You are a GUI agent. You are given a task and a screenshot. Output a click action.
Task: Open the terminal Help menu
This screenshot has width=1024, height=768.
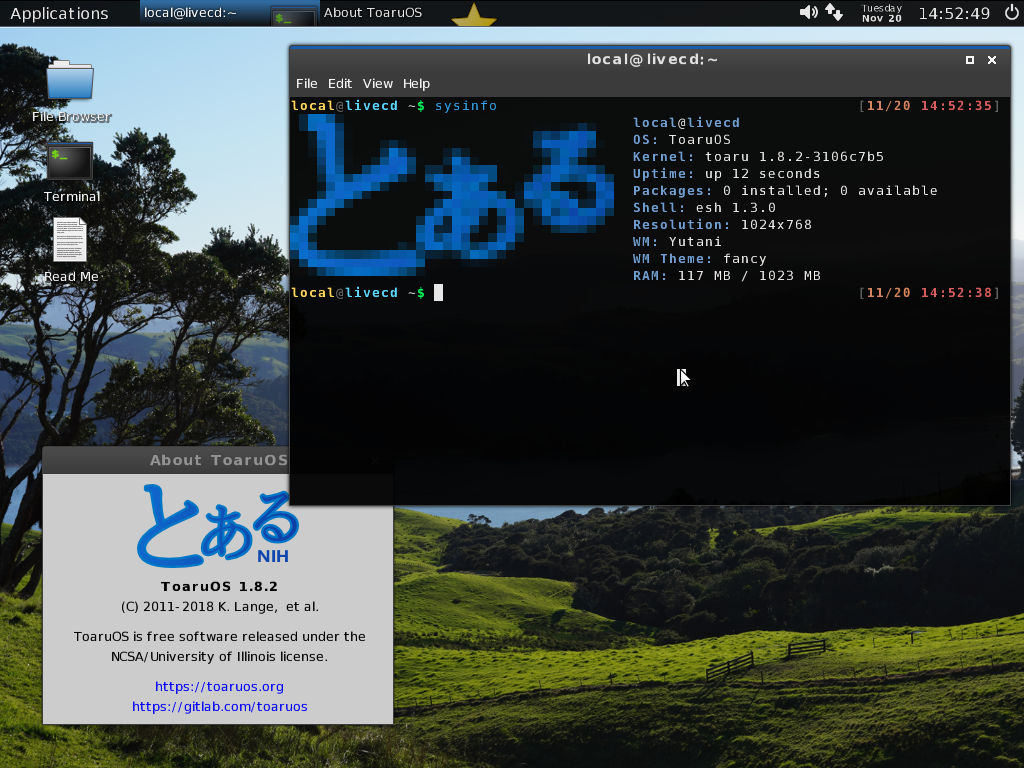coord(416,84)
